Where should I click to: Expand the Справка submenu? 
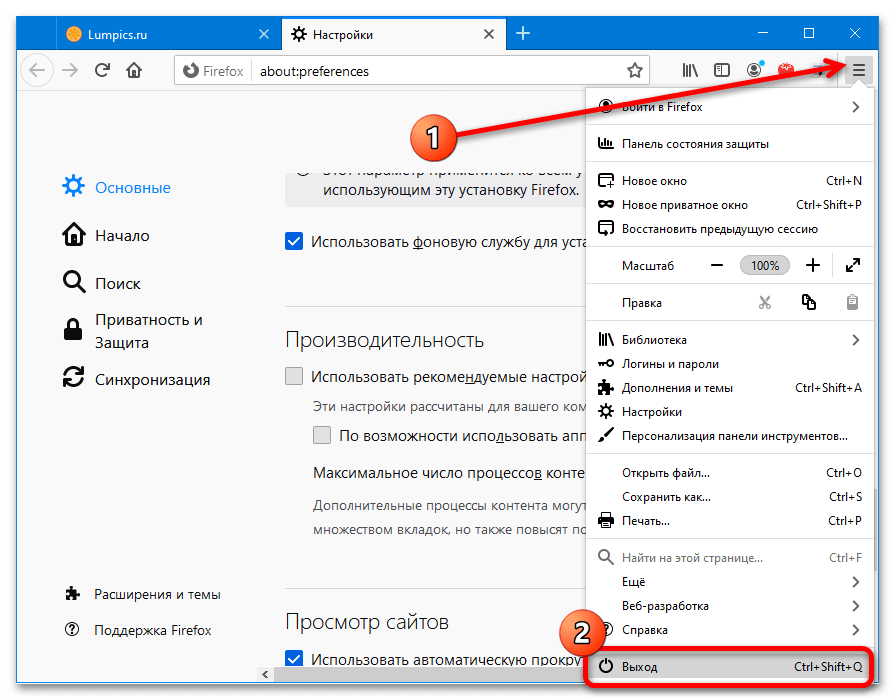tap(730, 630)
